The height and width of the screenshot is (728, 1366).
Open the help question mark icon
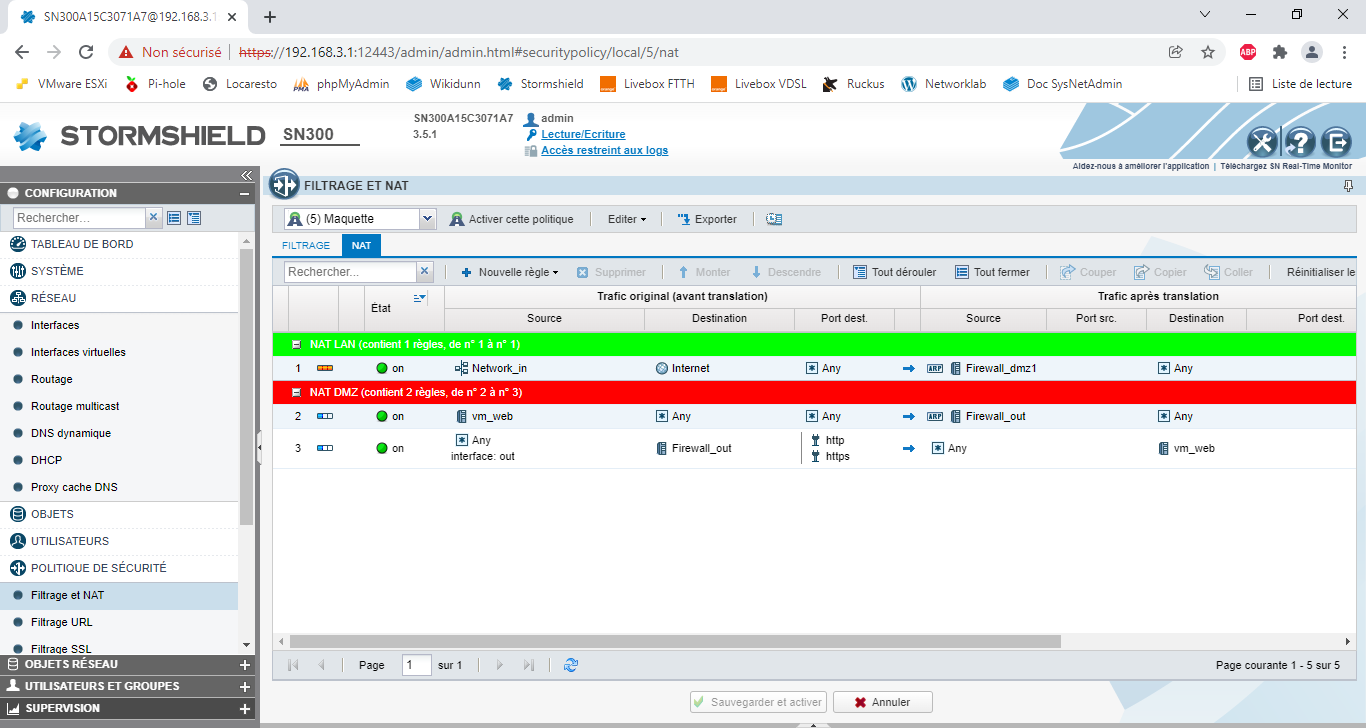coord(1300,143)
